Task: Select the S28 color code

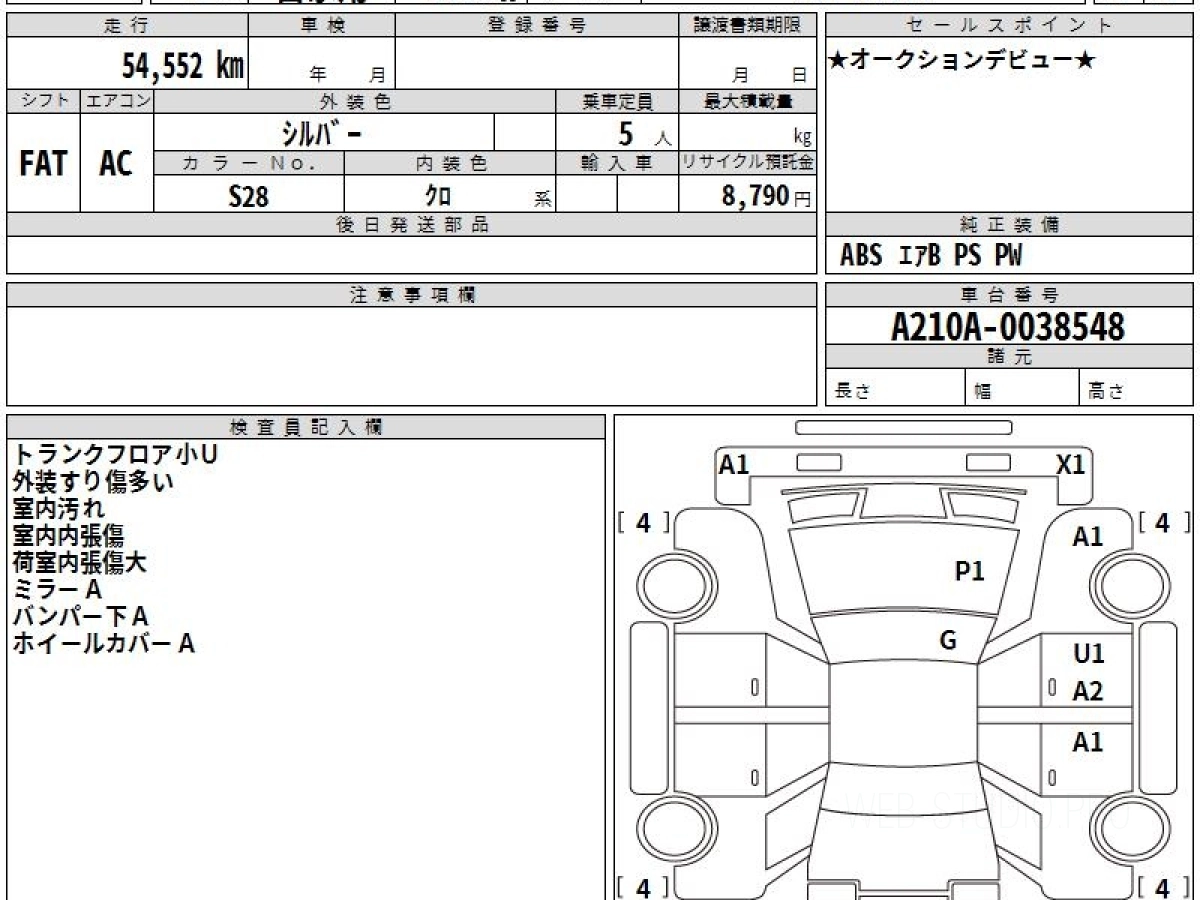Action: (x=249, y=196)
